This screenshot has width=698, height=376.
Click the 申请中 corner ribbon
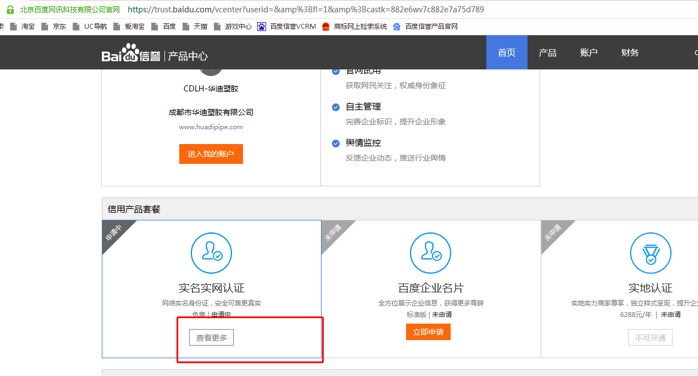[x=114, y=233]
